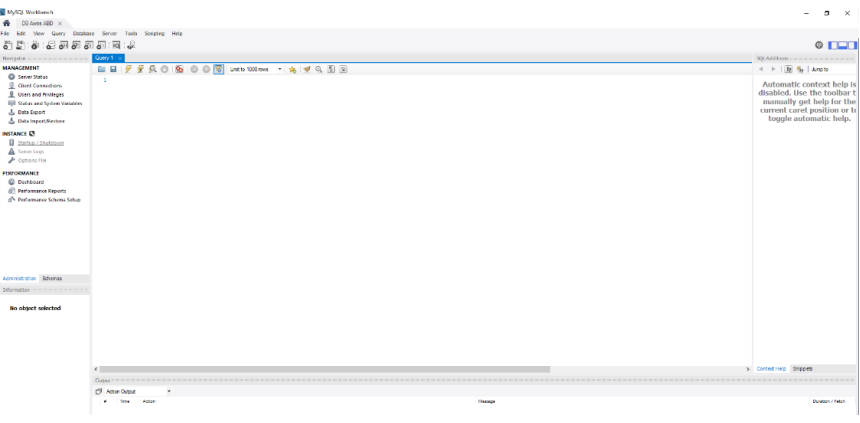Click the Home screen icon

7,23
